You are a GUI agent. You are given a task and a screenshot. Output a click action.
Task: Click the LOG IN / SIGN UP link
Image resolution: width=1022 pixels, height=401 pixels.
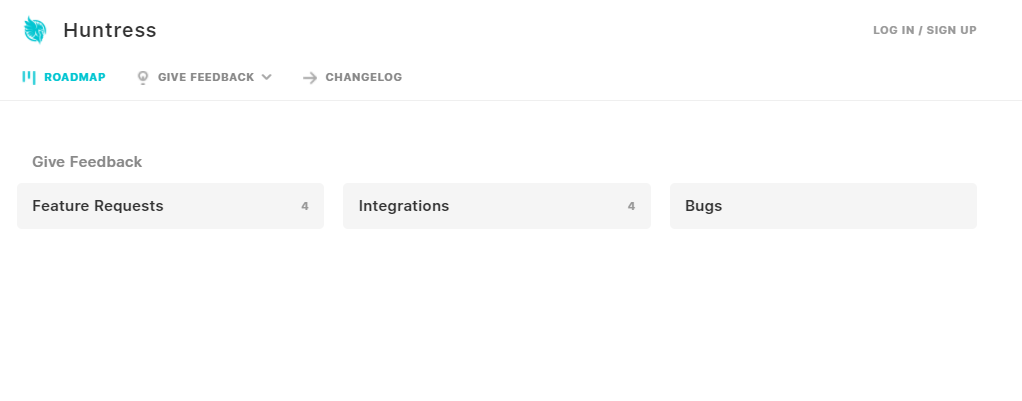pos(925,30)
